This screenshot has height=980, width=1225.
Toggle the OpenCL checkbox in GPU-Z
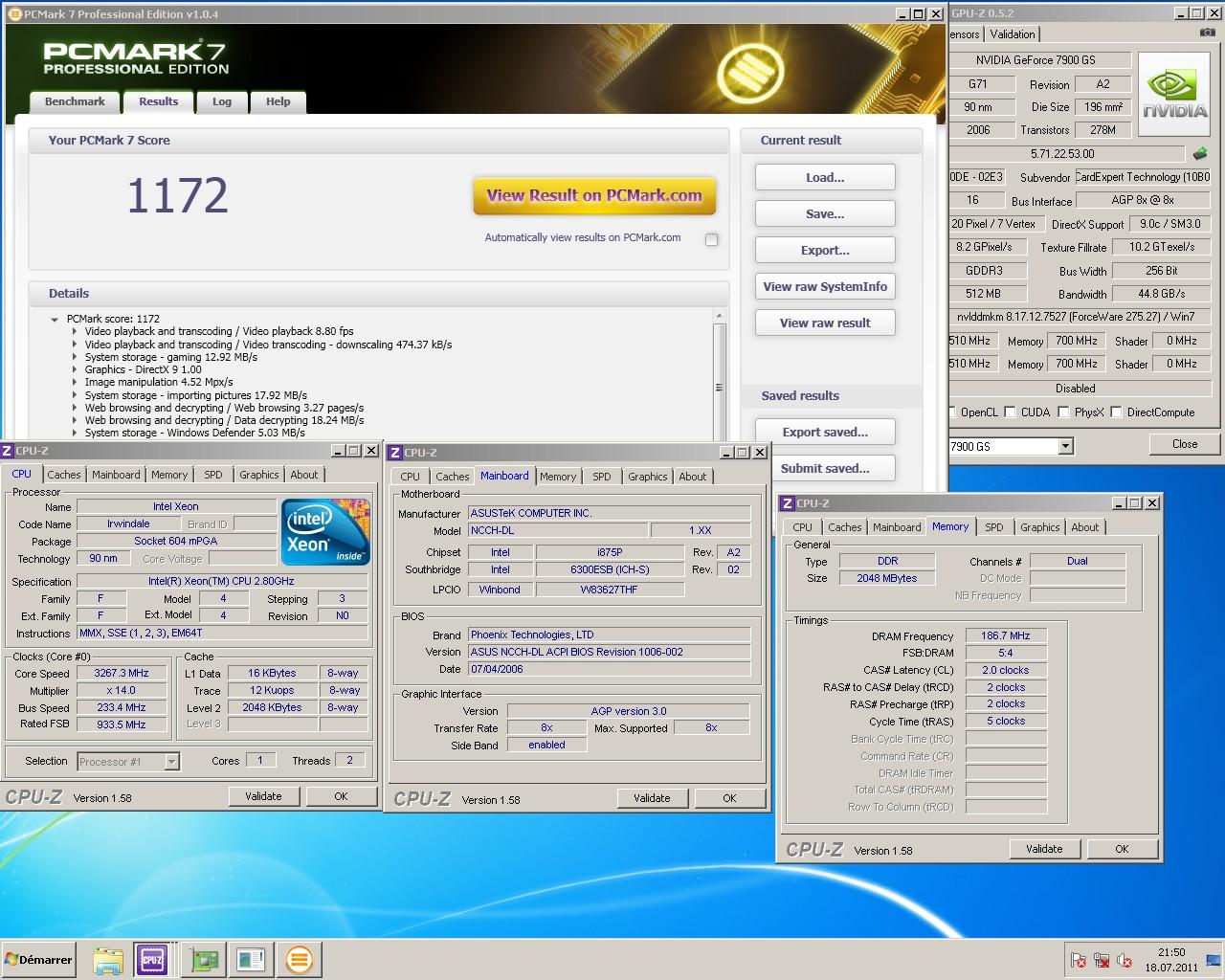tap(952, 412)
